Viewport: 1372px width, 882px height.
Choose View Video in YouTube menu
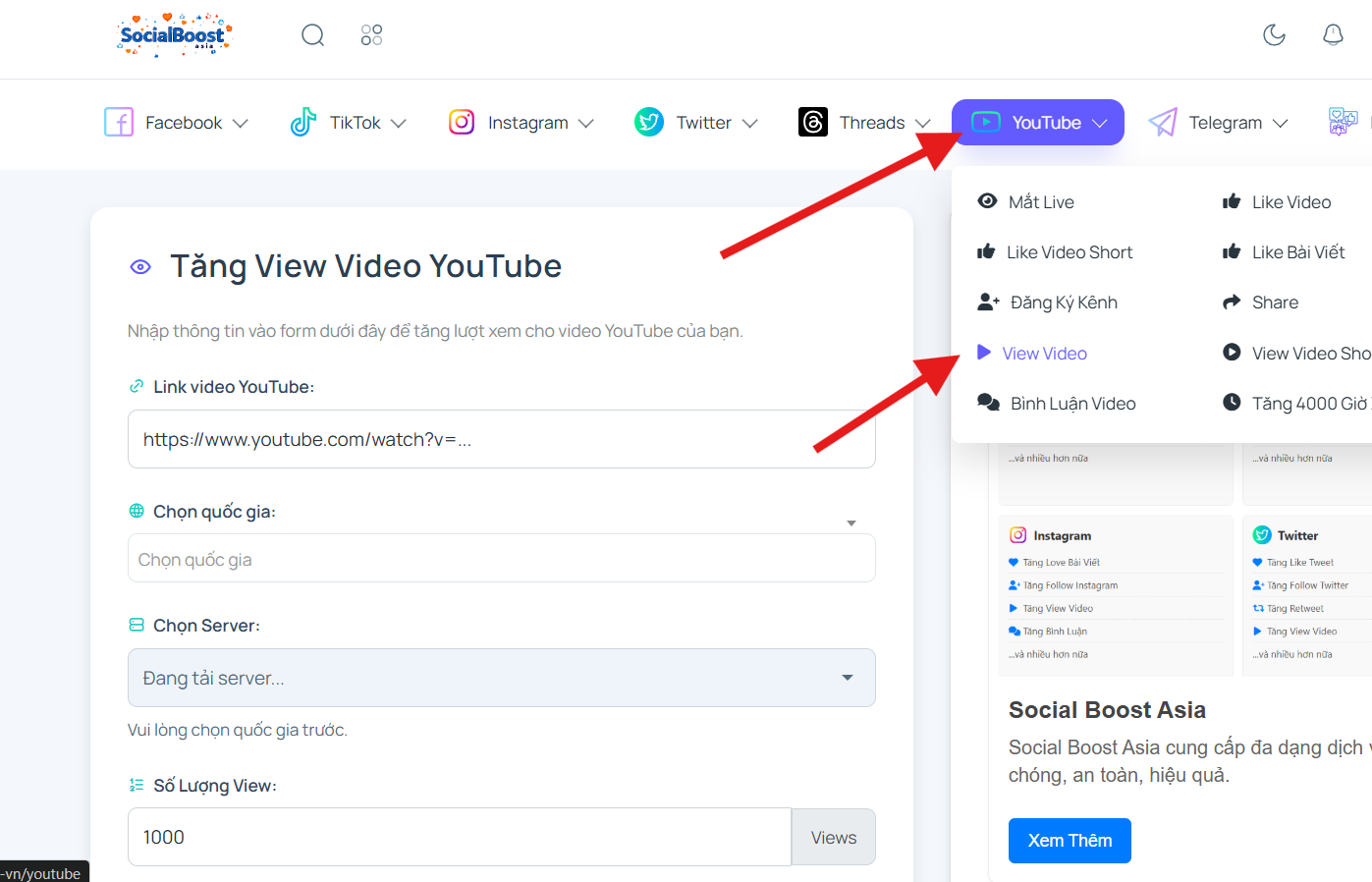point(1032,354)
